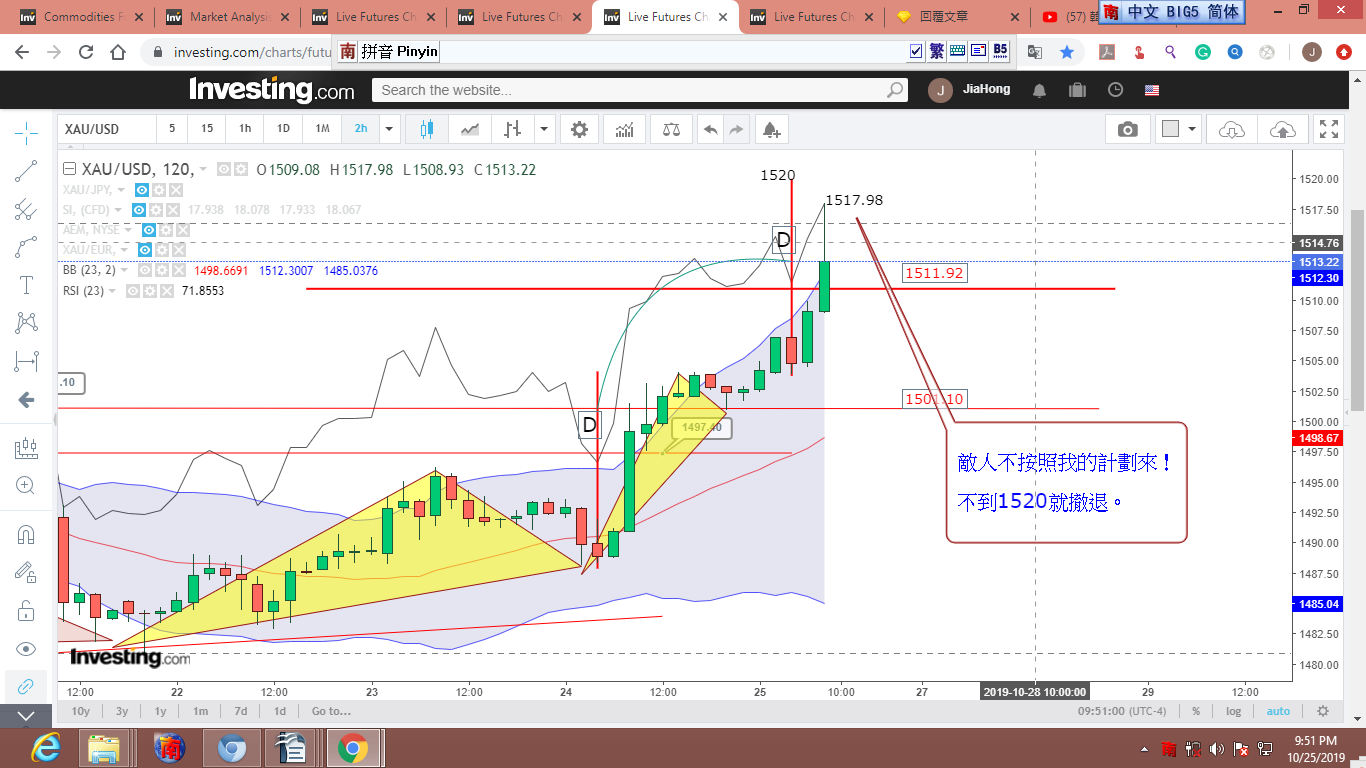
Task: Add an alert with bell icon
Action: [x=770, y=129]
